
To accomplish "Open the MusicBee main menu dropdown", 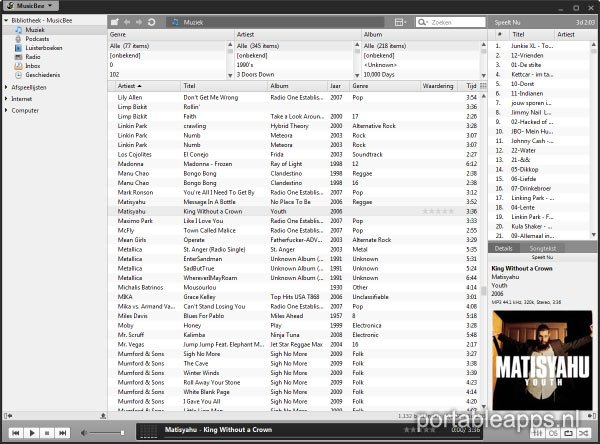I will (x=28, y=6).
